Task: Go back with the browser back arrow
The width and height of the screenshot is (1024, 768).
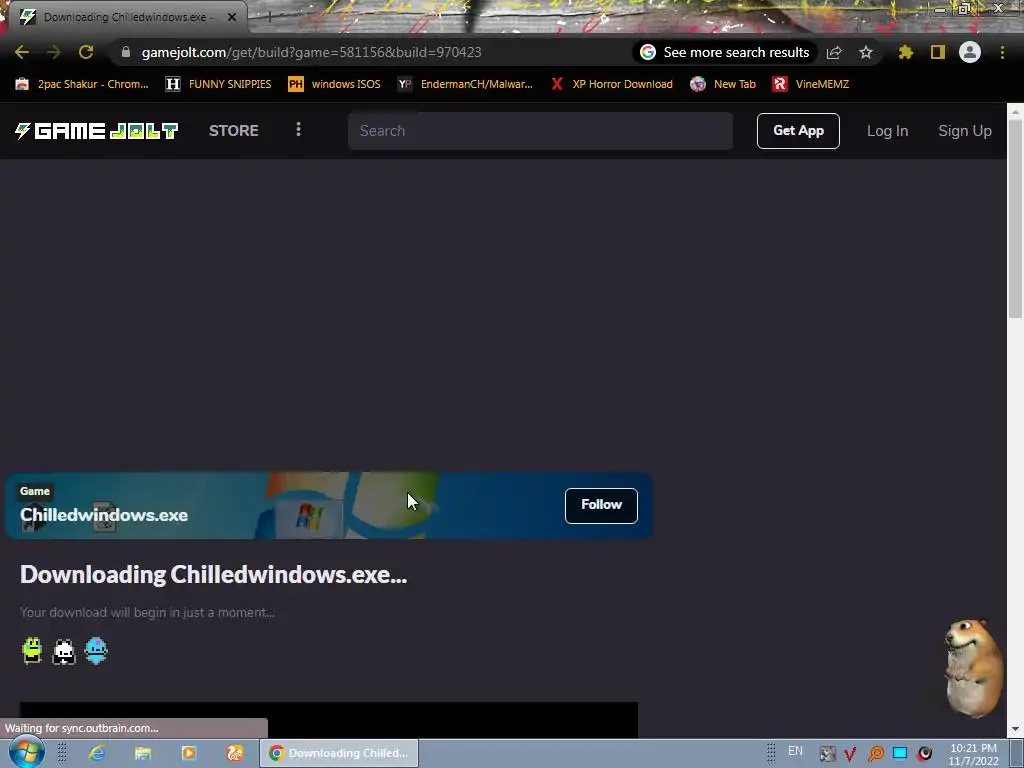Action: 22,52
